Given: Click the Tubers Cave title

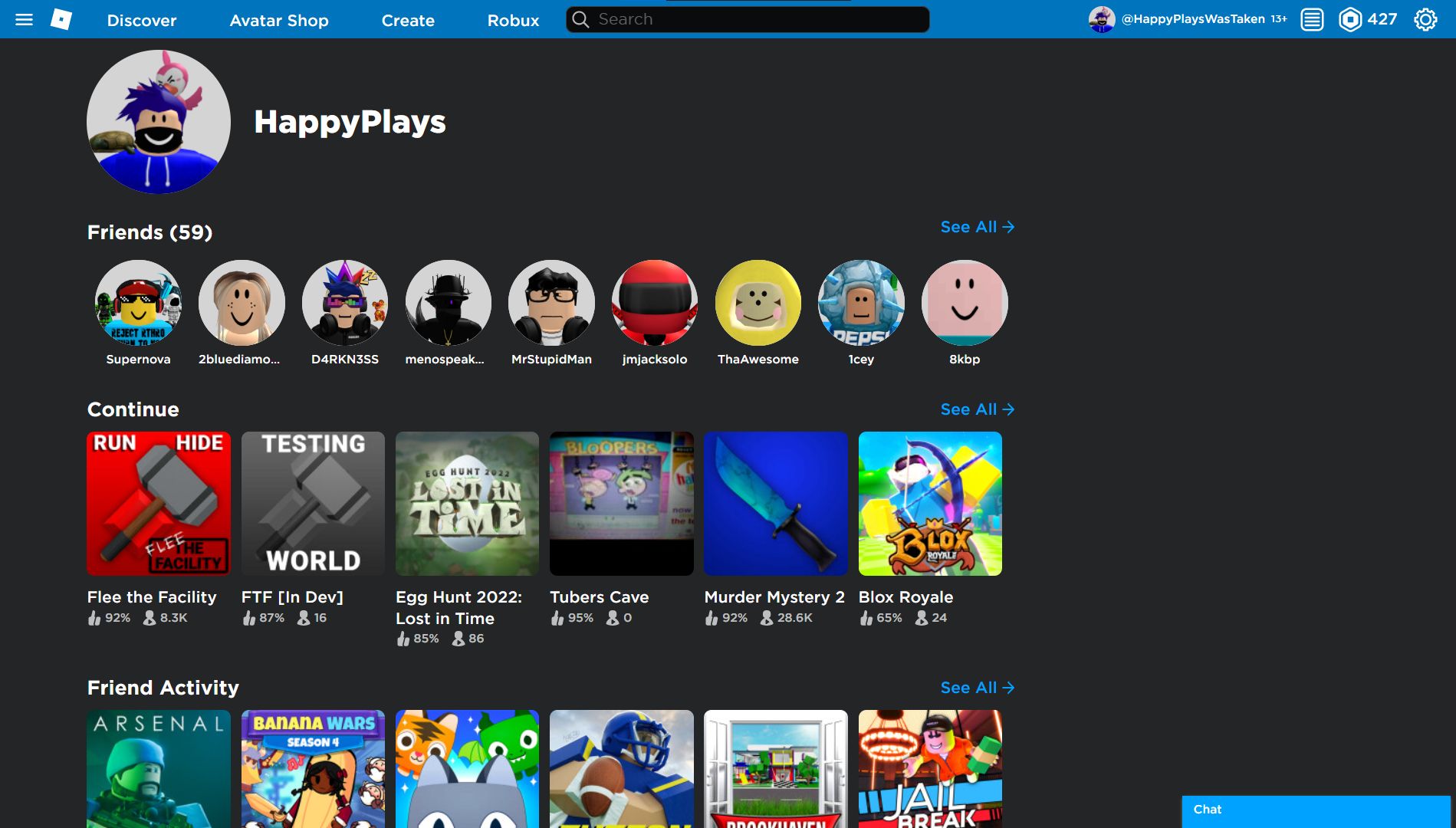Looking at the screenshot, I should 600,597.
